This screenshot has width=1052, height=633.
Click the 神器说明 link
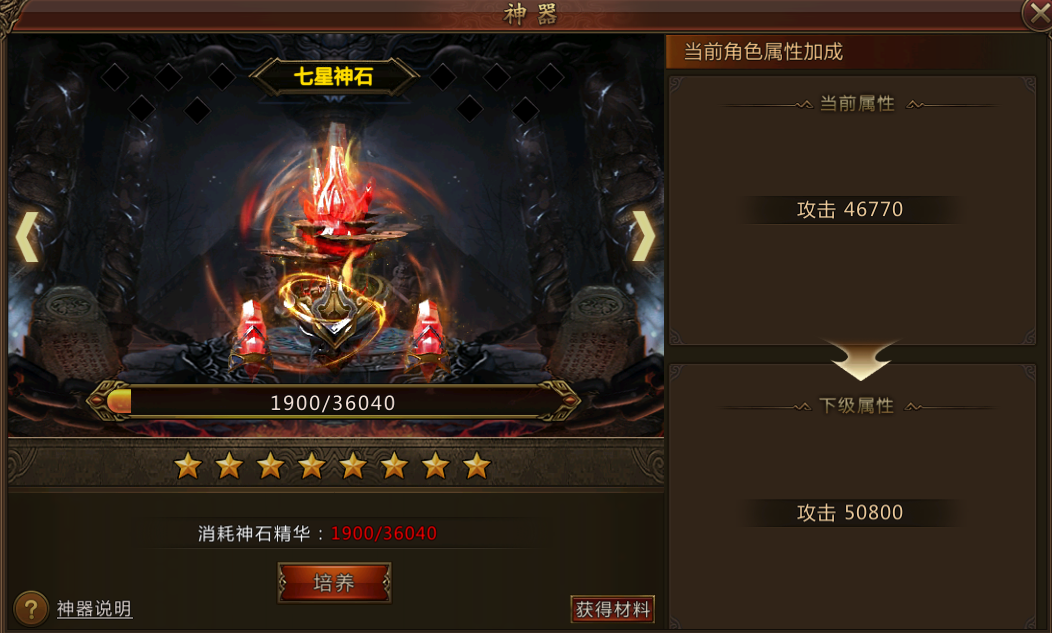[x=94, y=609]
